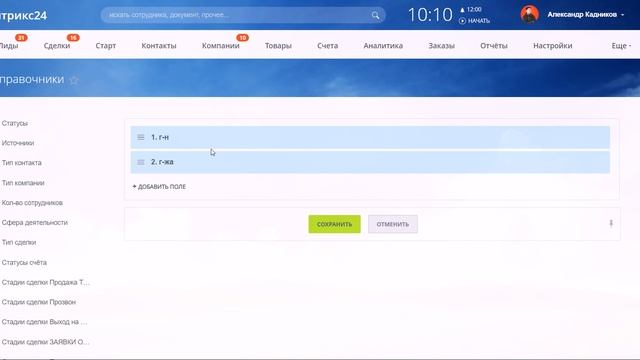Open Кол-во сотрудников in the sidebar
Viewport: 640px width, 360px height.
tap(32, 203)
